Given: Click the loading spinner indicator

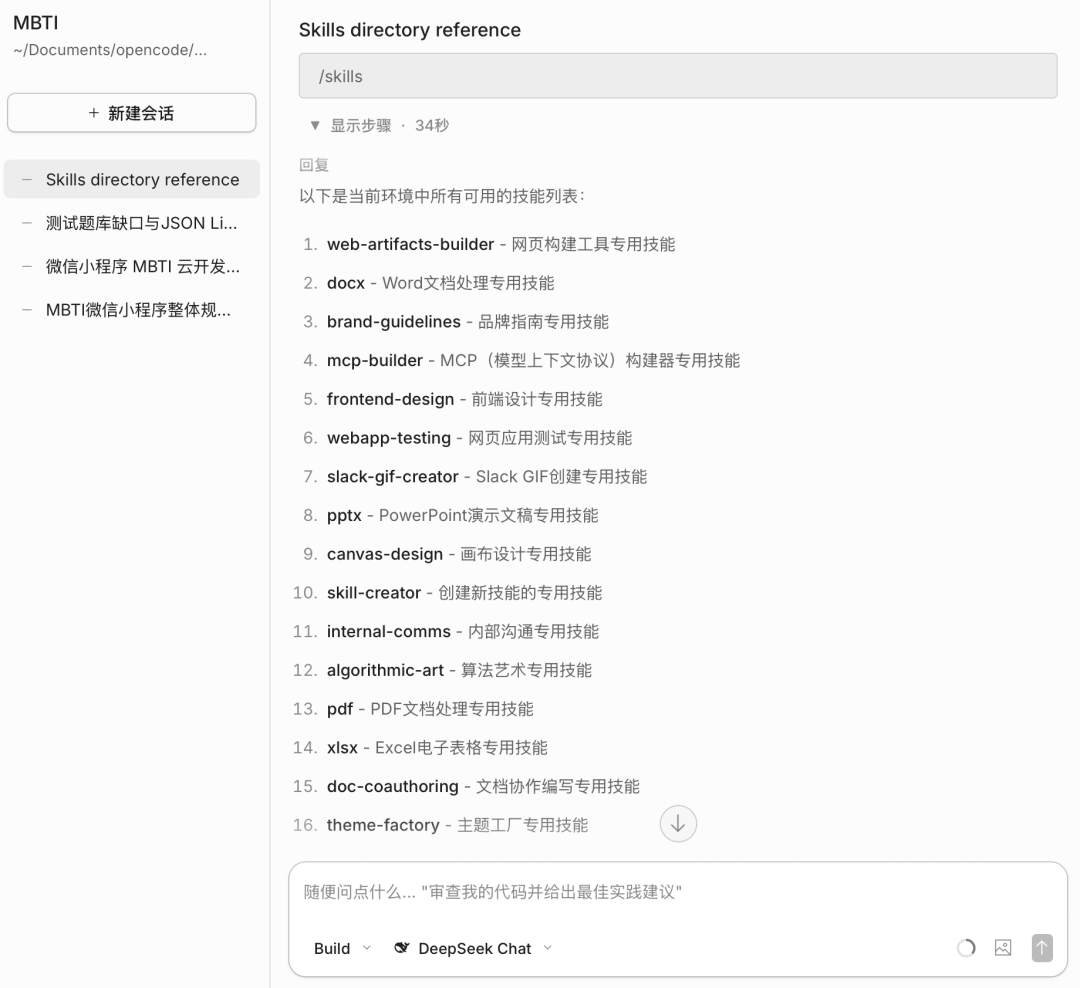Looking at the screenshot, I should (965, 947).
